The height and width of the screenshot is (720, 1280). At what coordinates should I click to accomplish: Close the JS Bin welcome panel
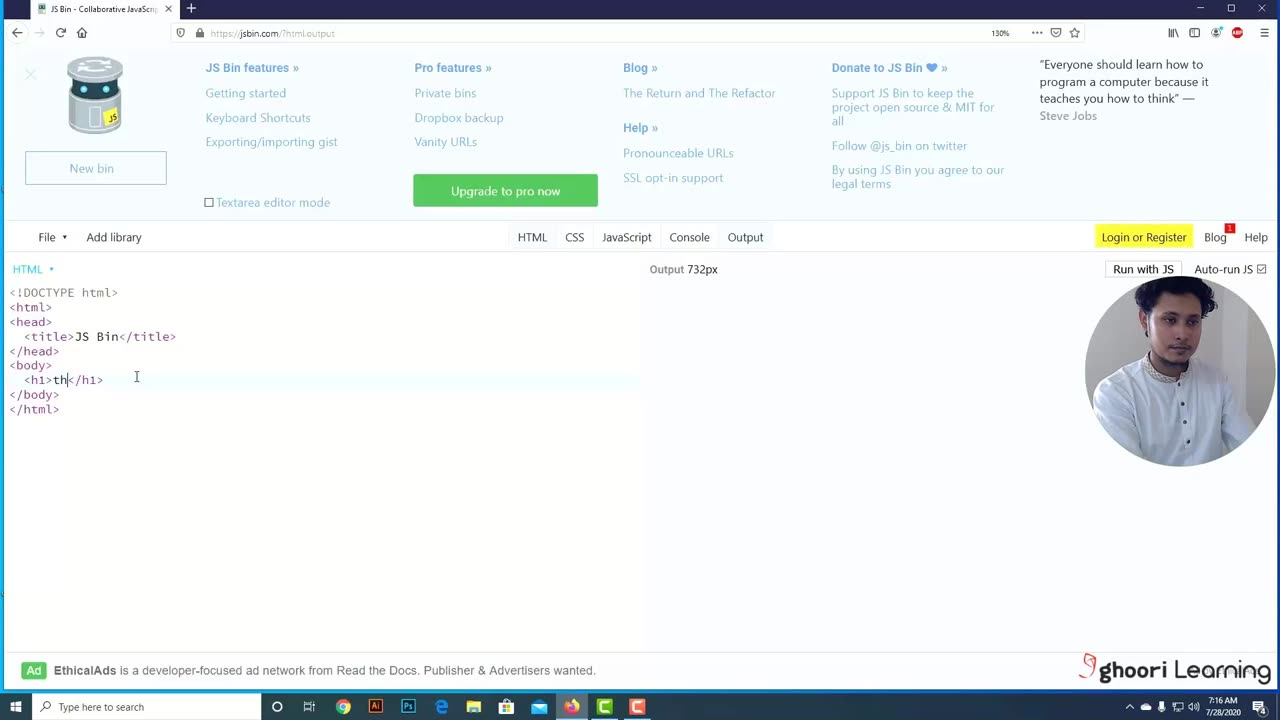[30, 74]
